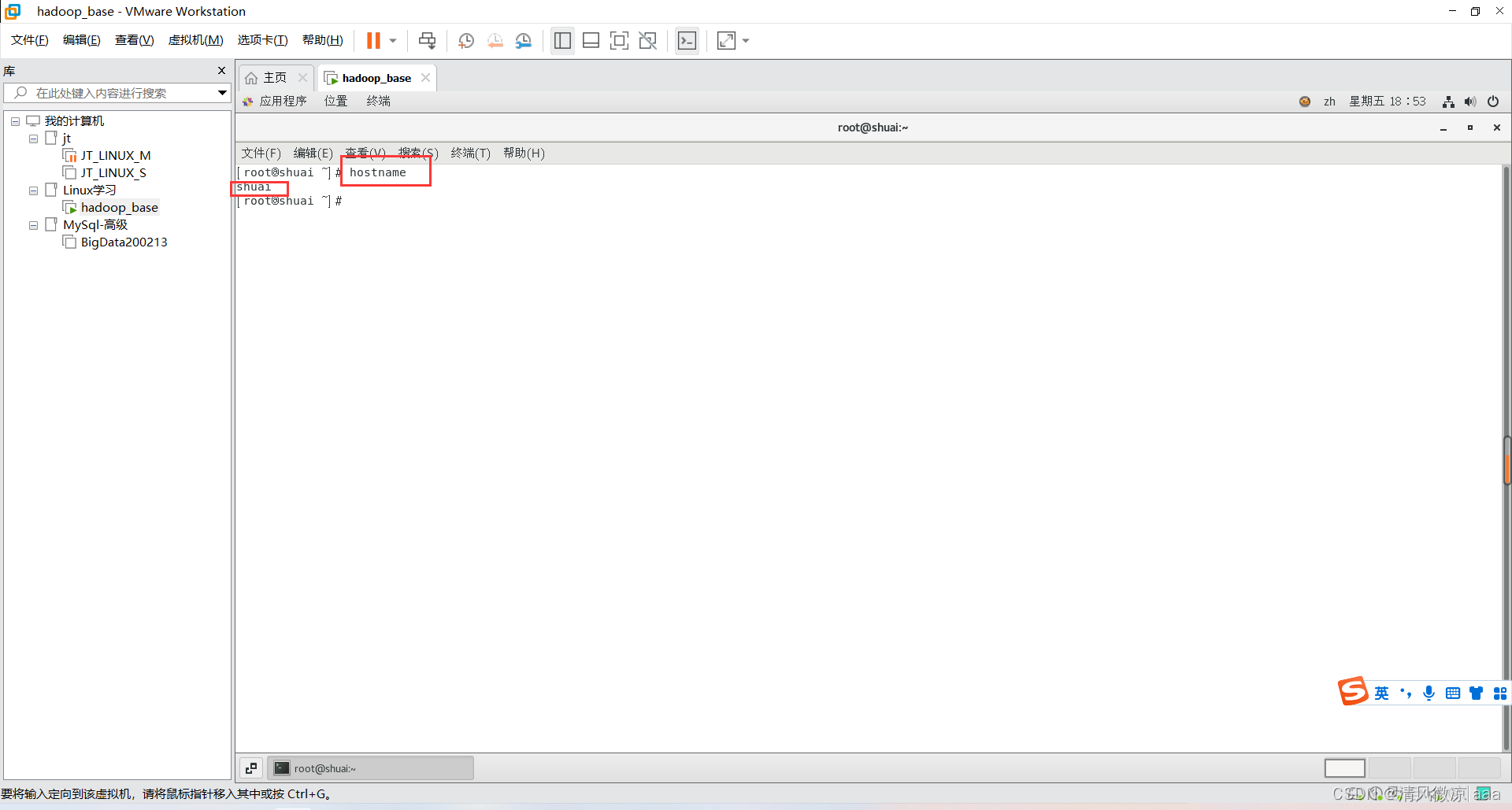The height and width of the screenshot is (810, 1512).
Task: Open the Sogou toolbox grid icon
Action: 1500,693
